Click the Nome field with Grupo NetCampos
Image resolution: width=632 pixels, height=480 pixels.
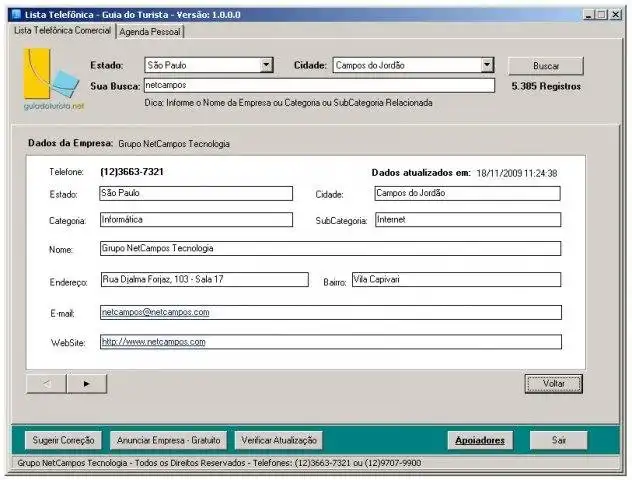(x=331, y=248)
